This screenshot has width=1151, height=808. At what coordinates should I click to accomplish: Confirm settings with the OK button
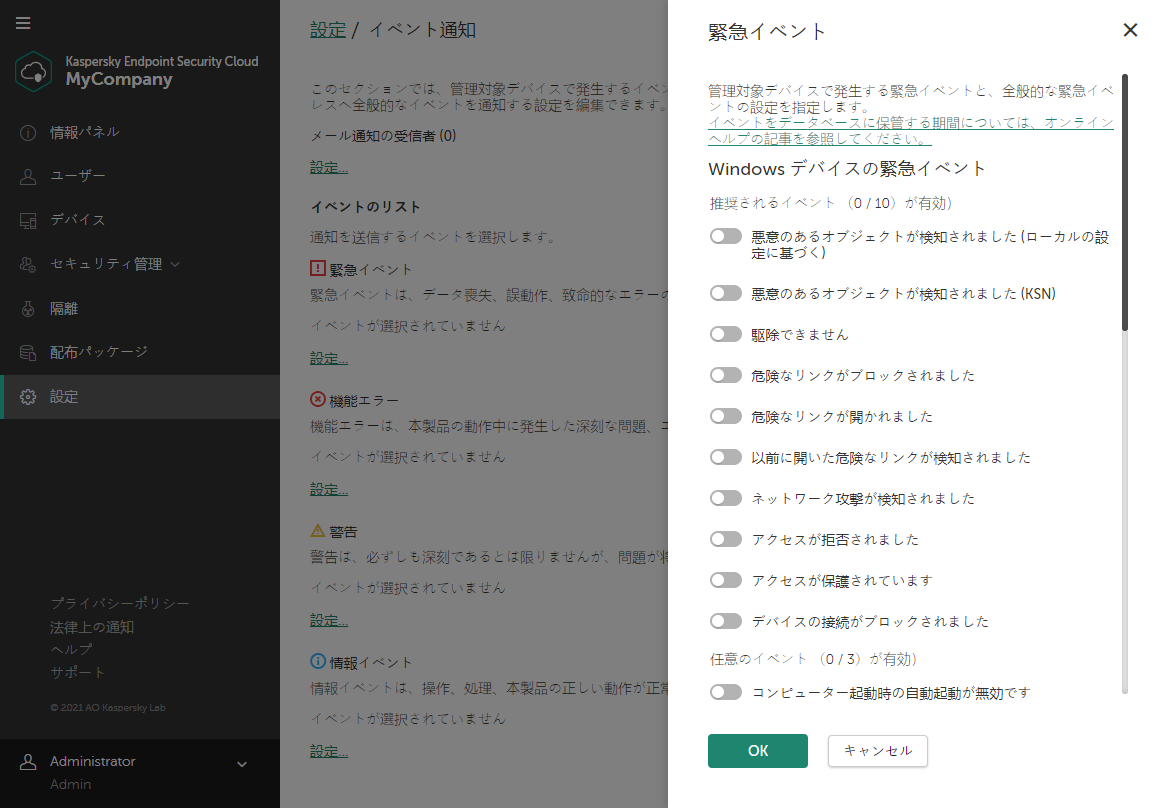click(x=757, y=750)
